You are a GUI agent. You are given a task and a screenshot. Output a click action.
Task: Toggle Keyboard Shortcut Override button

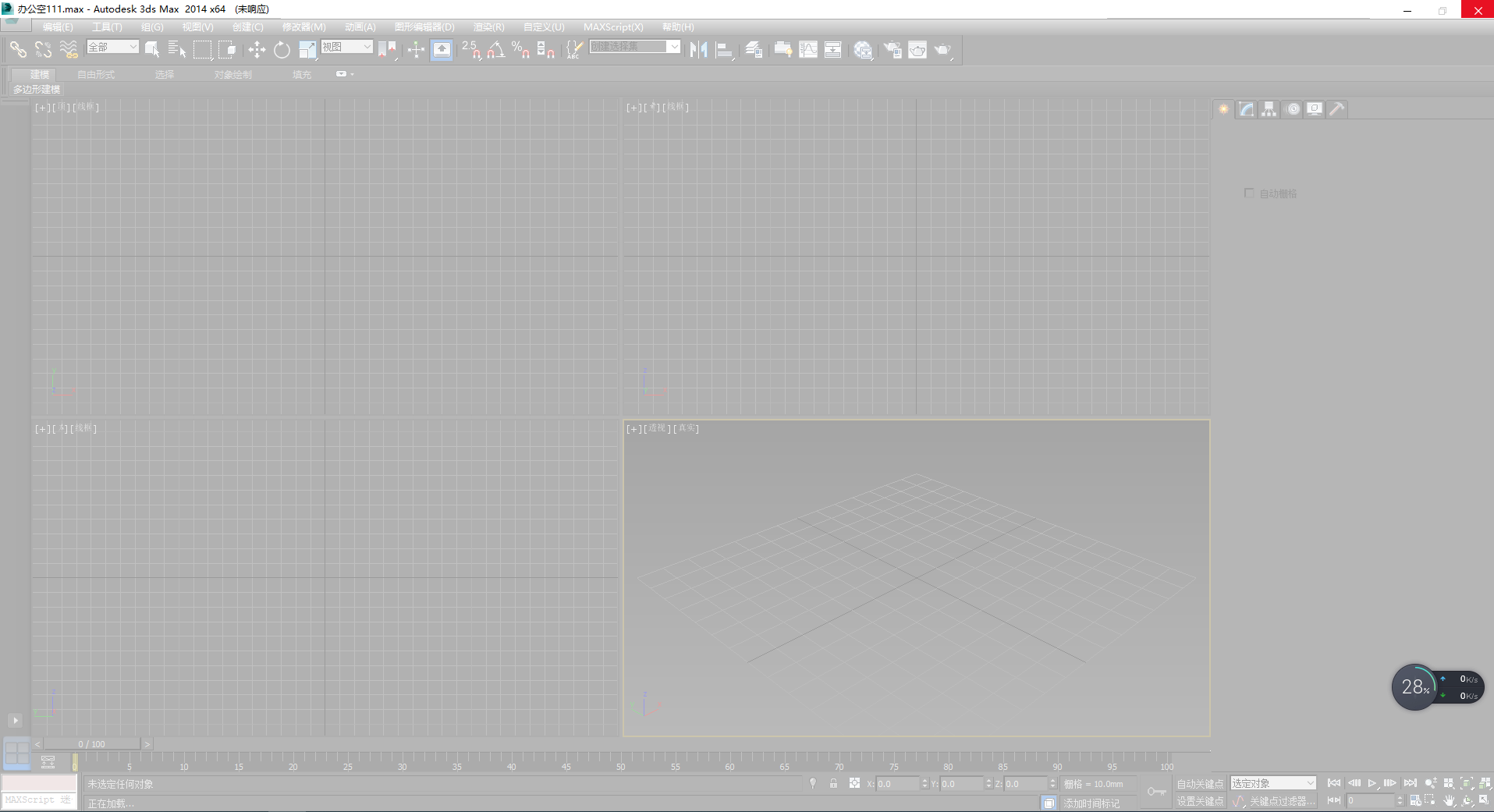point(442,50)
